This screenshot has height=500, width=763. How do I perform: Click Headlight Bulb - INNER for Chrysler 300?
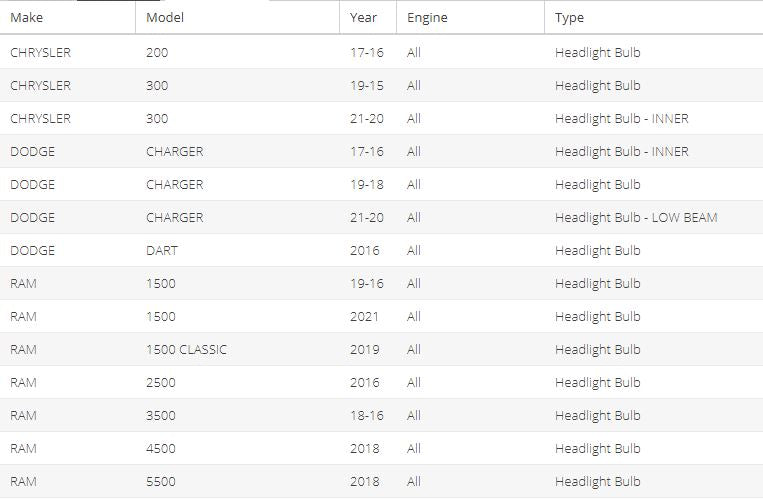point(621,118)
